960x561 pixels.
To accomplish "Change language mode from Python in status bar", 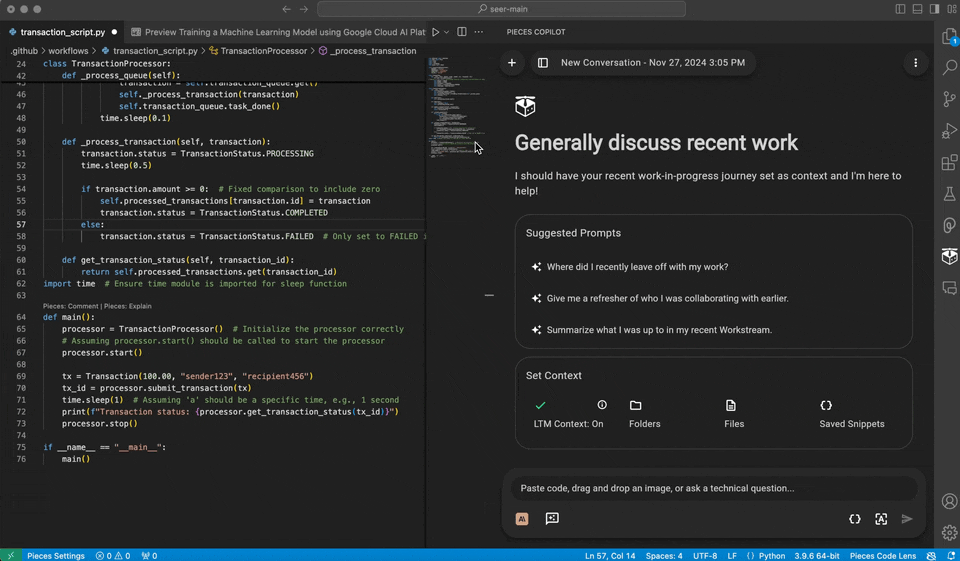I will tap(771, 555).
